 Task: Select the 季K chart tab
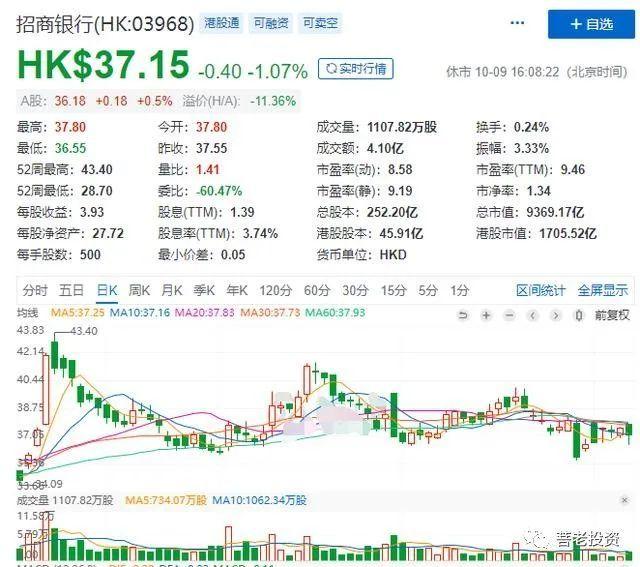tap(204, 291)
